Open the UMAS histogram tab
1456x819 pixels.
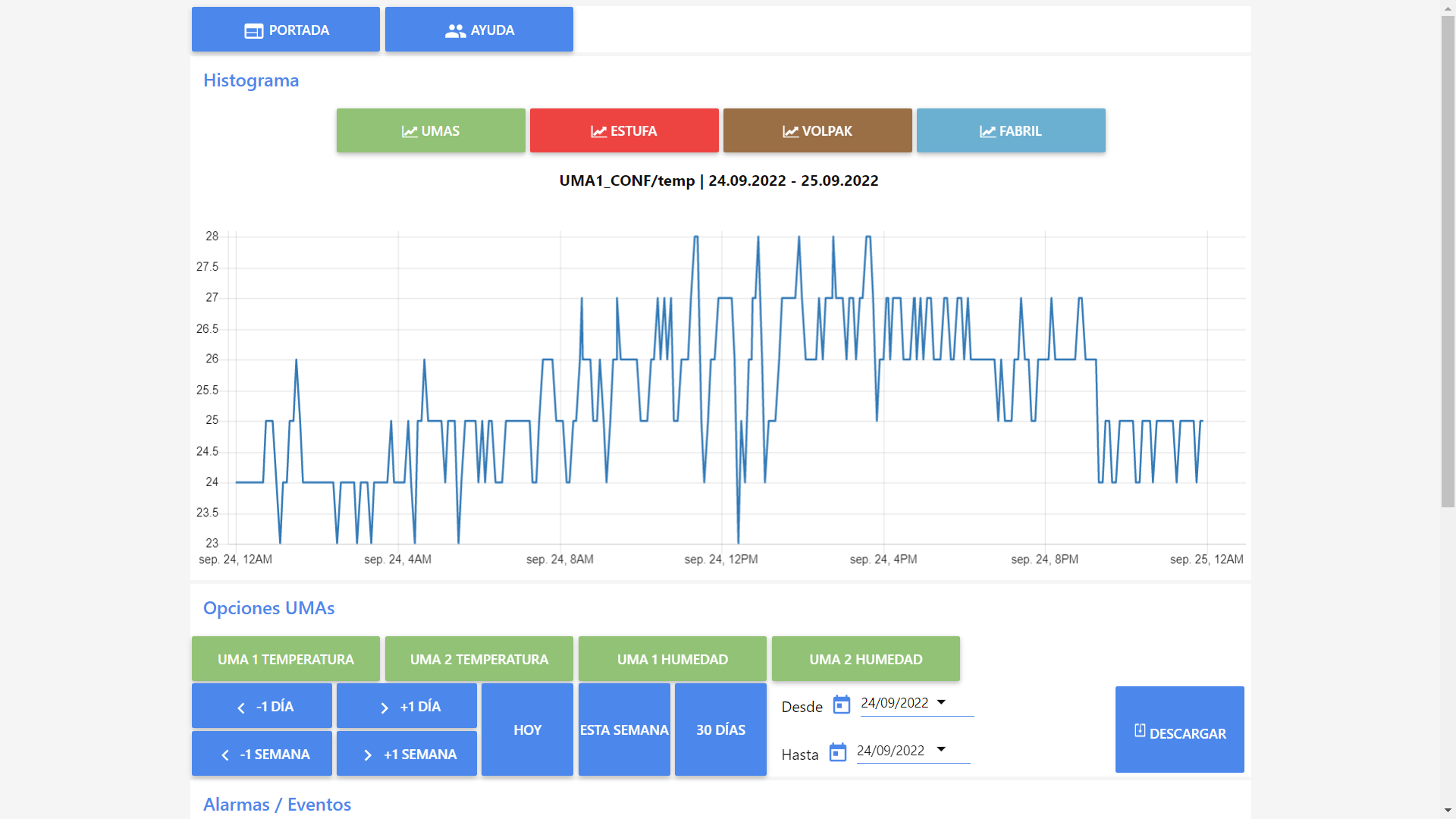pos(431,130)
